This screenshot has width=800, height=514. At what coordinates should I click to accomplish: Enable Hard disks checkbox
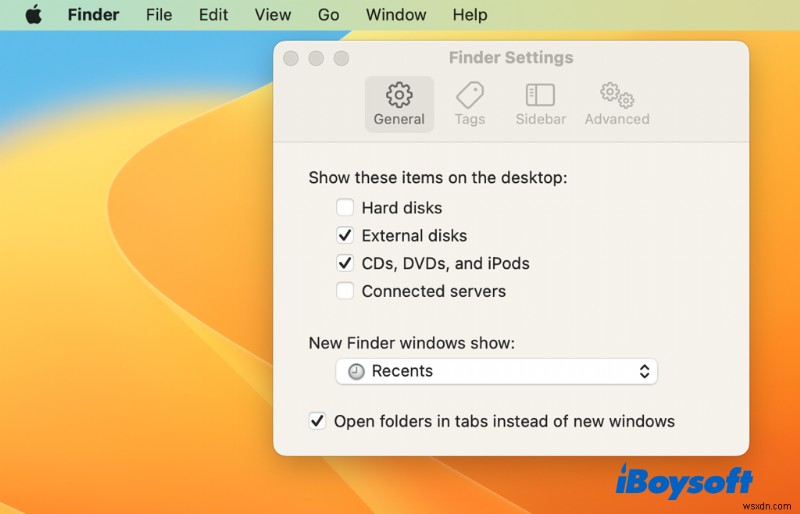pos(345,207)
